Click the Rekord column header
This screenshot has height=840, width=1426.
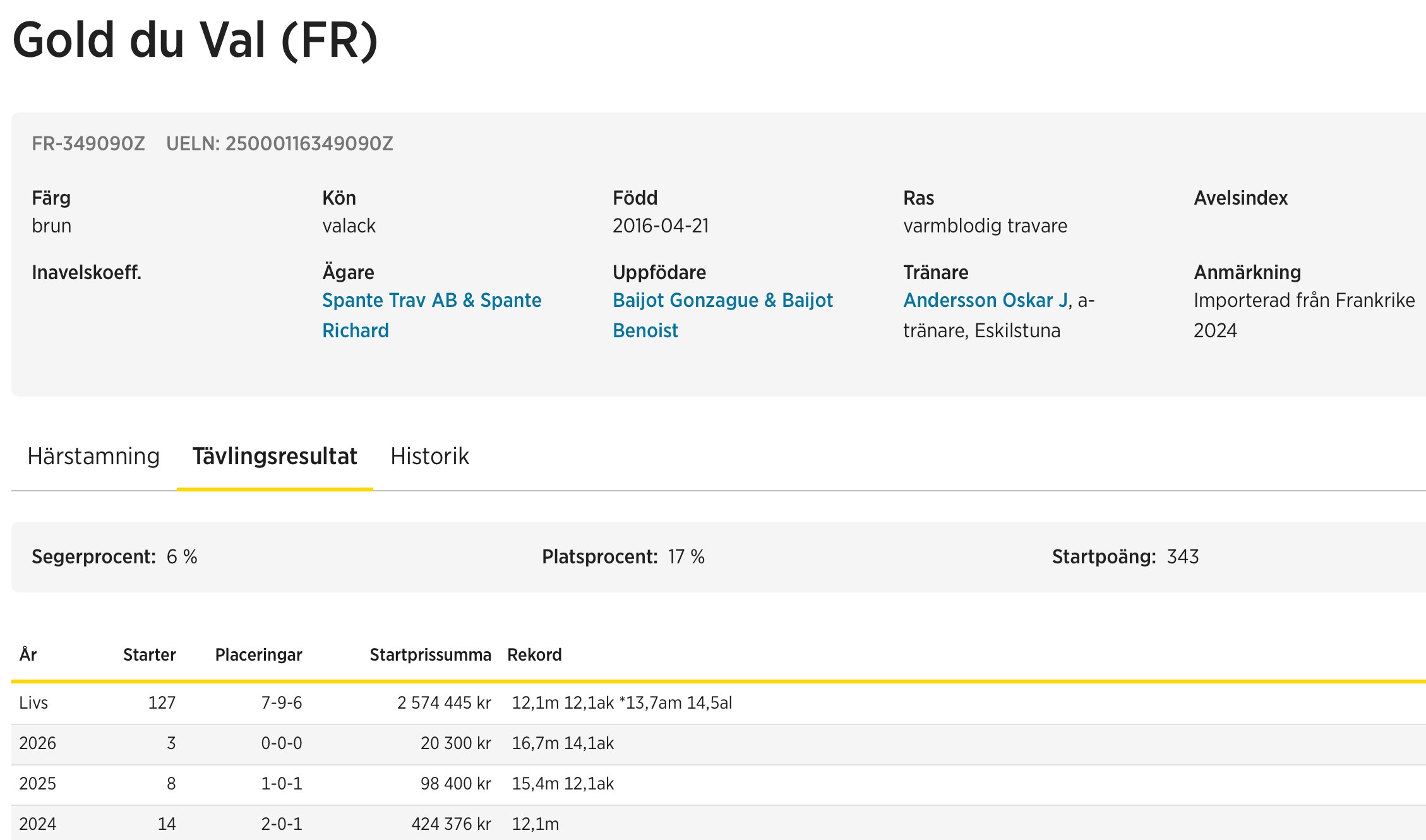534,654
